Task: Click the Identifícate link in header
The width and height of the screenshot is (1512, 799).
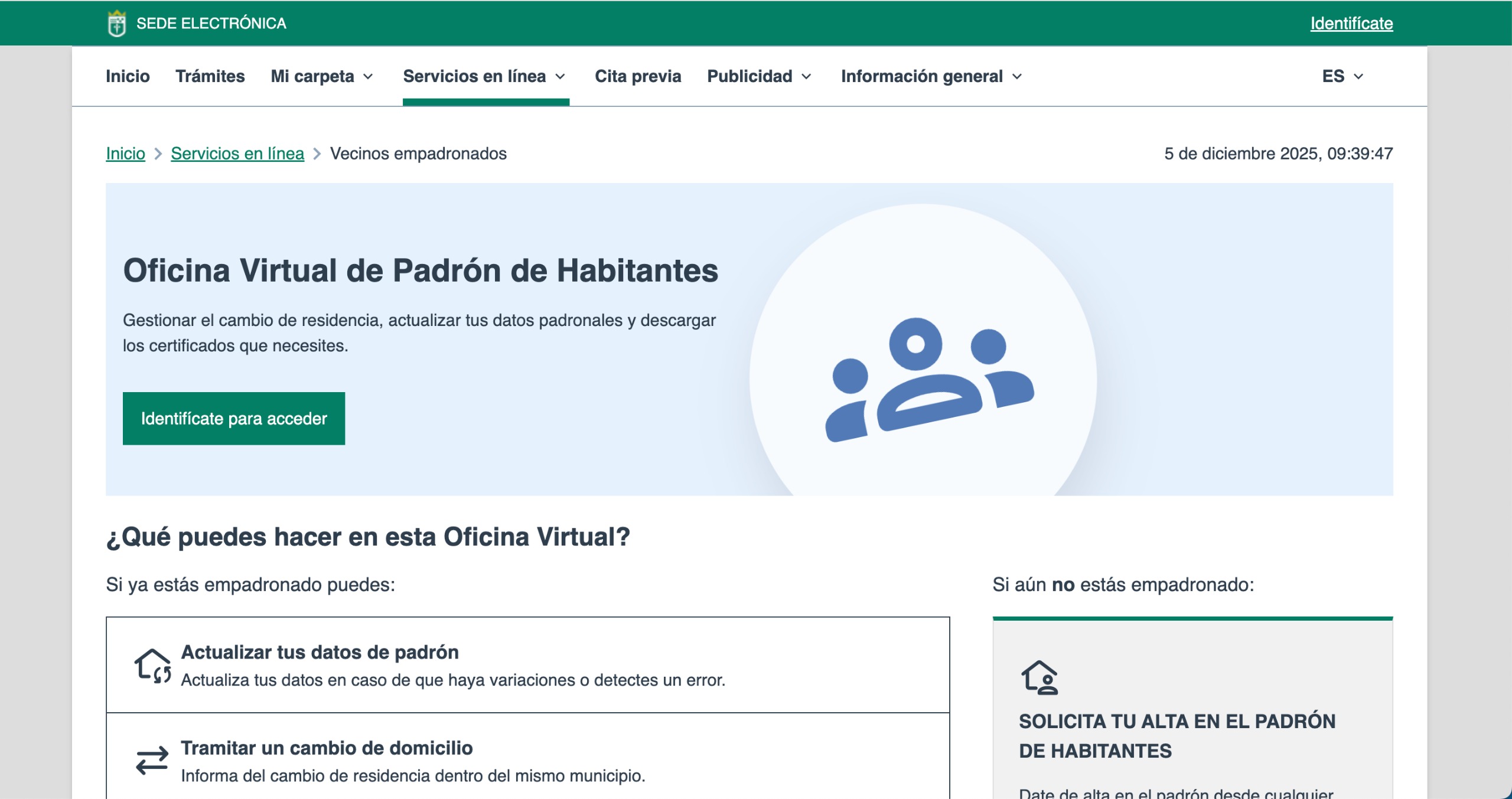Action: tap(1351, 24)
